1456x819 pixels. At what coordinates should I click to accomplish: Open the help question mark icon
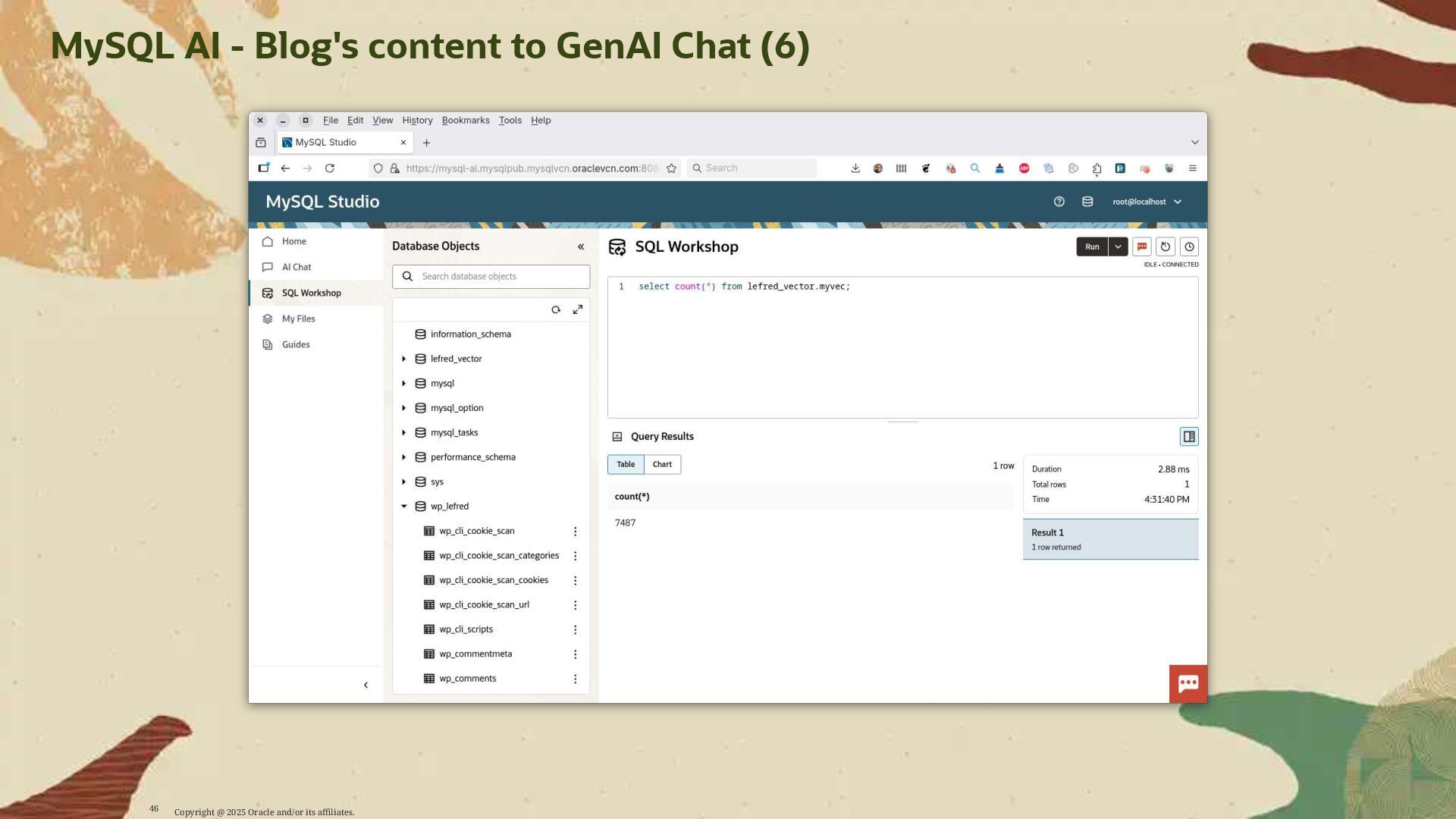[x=1059, y=202]
